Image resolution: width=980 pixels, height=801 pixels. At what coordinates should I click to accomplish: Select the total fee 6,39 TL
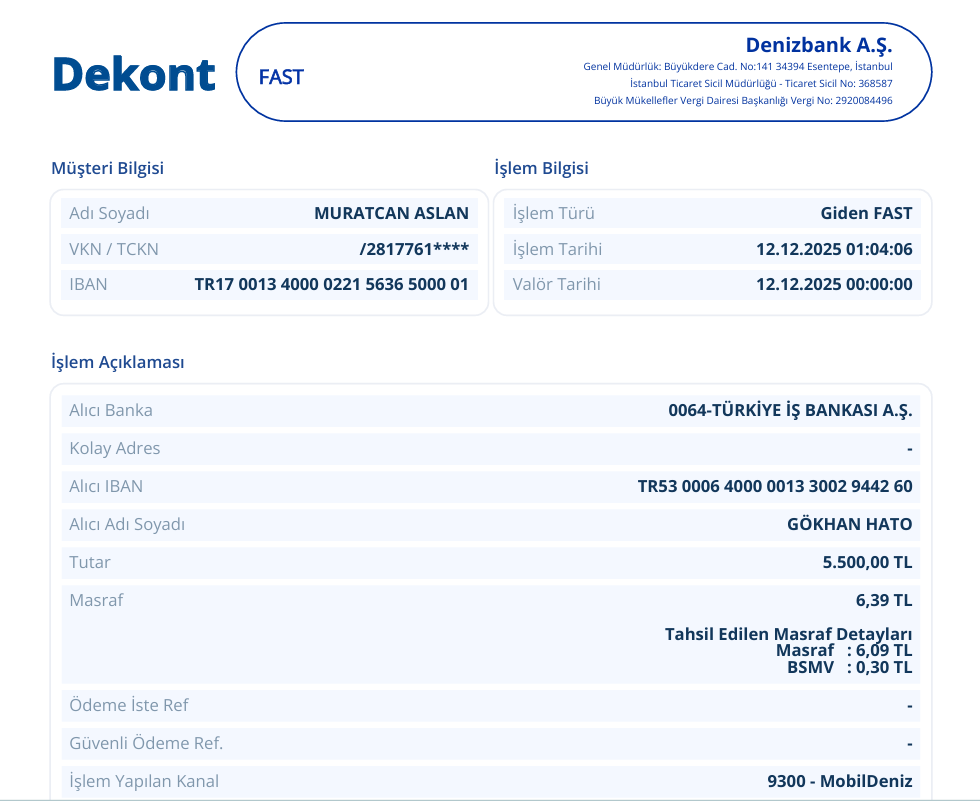pyautogui.click(x=884, y=600)
